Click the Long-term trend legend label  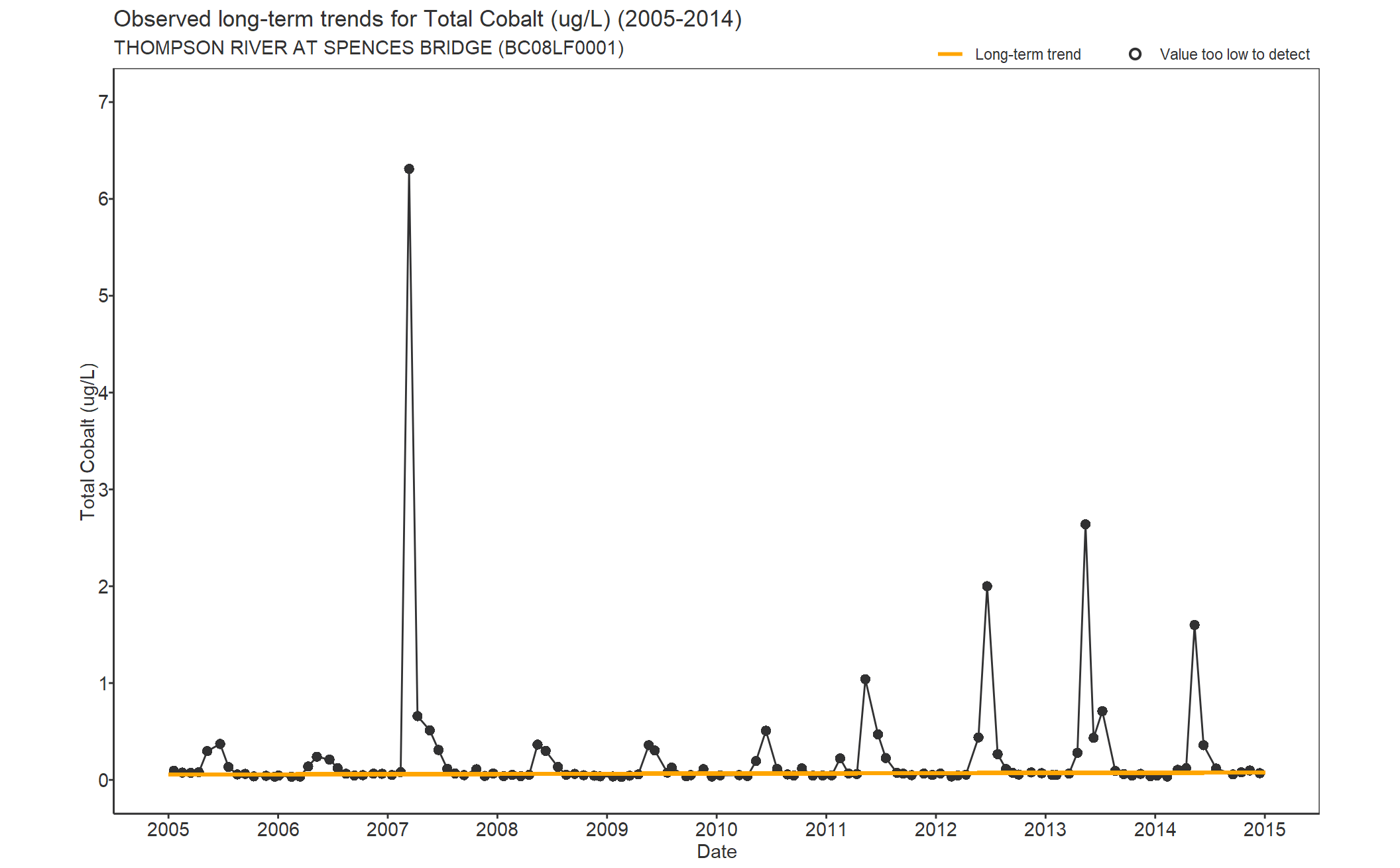point(1027,54)
